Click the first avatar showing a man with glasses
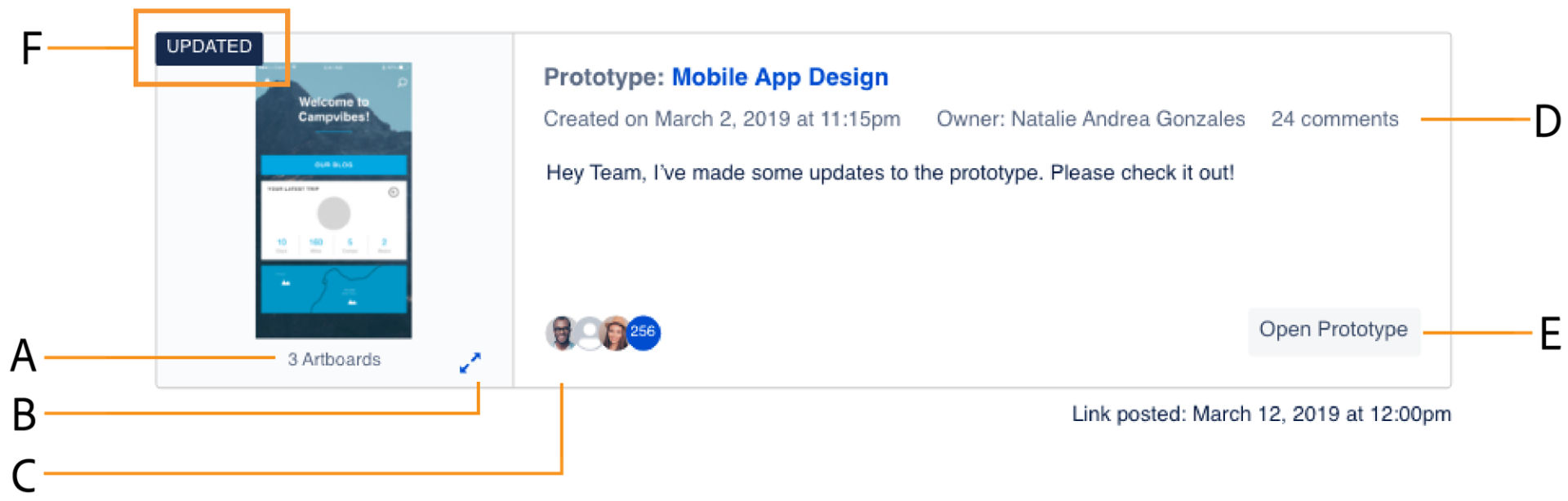This screenshot has height=501, width=1568. click(x=560, y=333)
